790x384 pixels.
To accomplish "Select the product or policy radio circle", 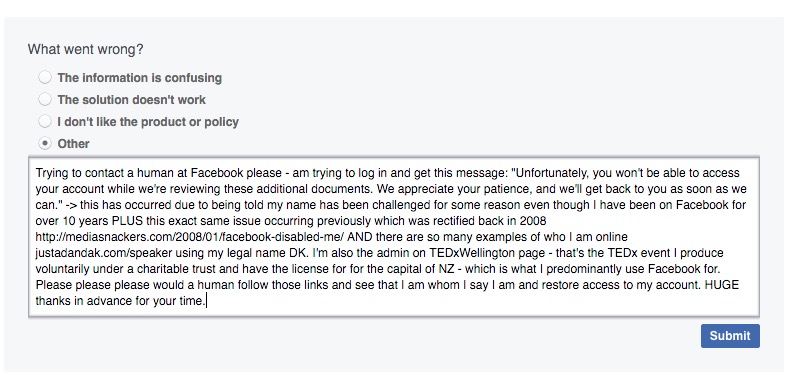I will pyautogui.click(x=45, y=121).
